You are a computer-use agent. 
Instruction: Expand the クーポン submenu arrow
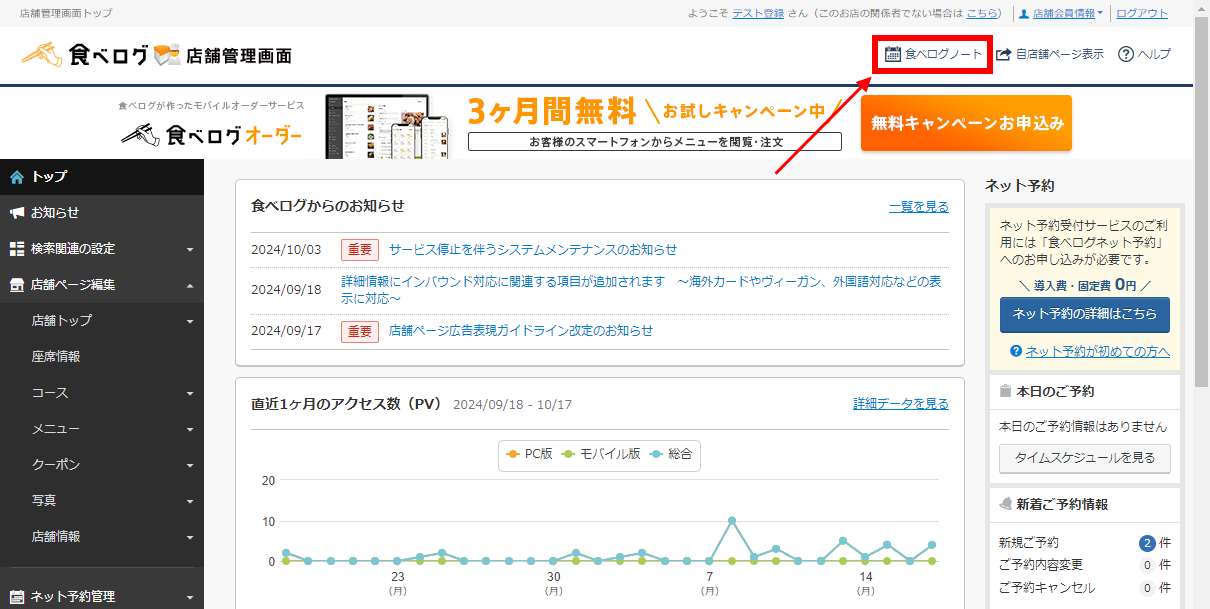[x=190, y=466]
